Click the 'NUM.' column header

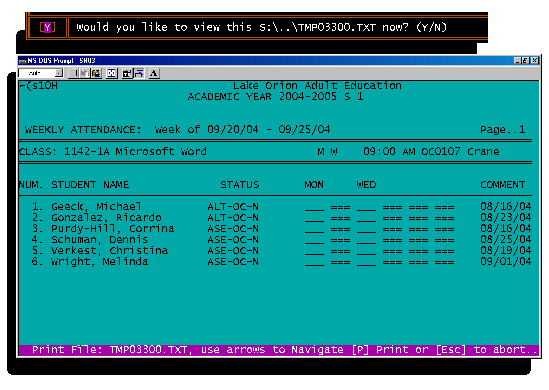tap(31, 185)
